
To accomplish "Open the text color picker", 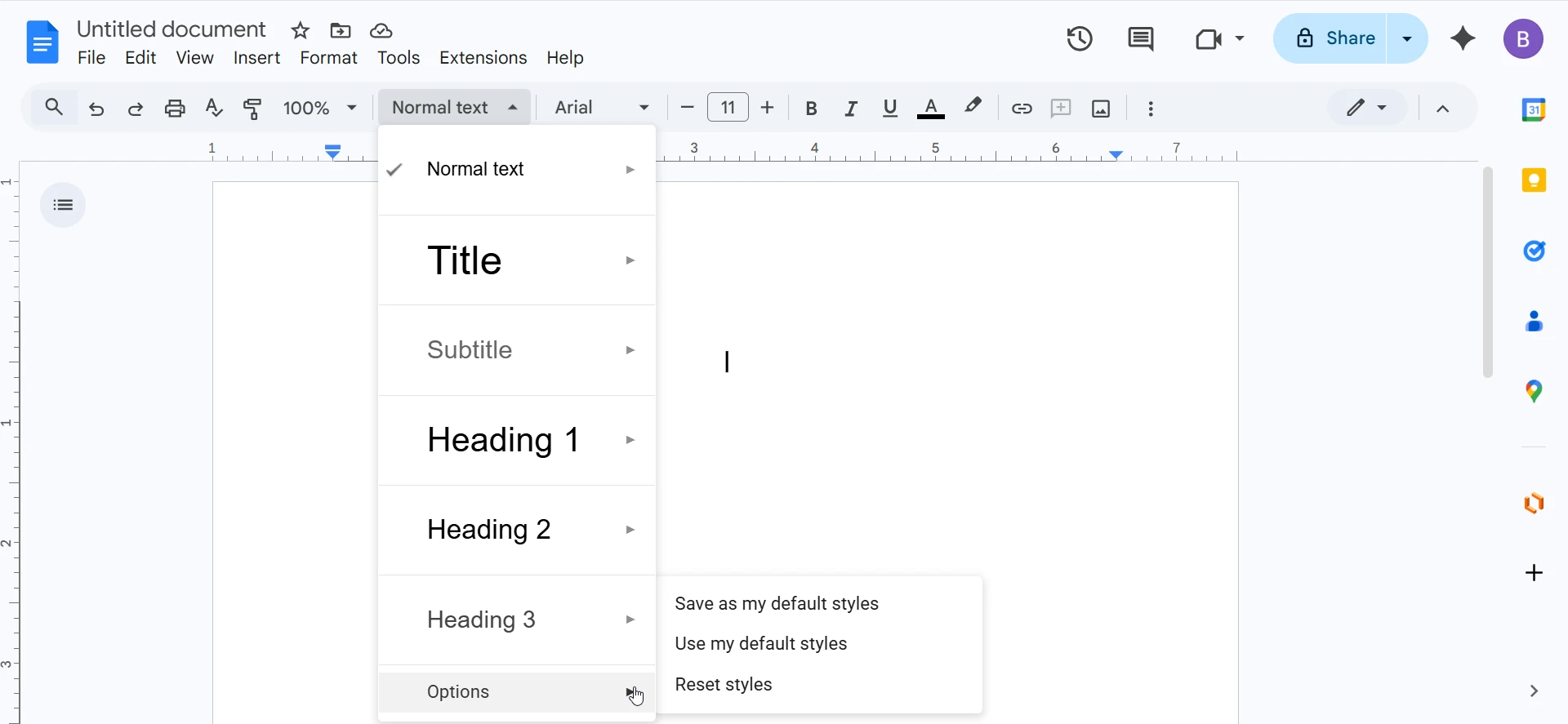I will pyautogui.click(x=931, y=109).
